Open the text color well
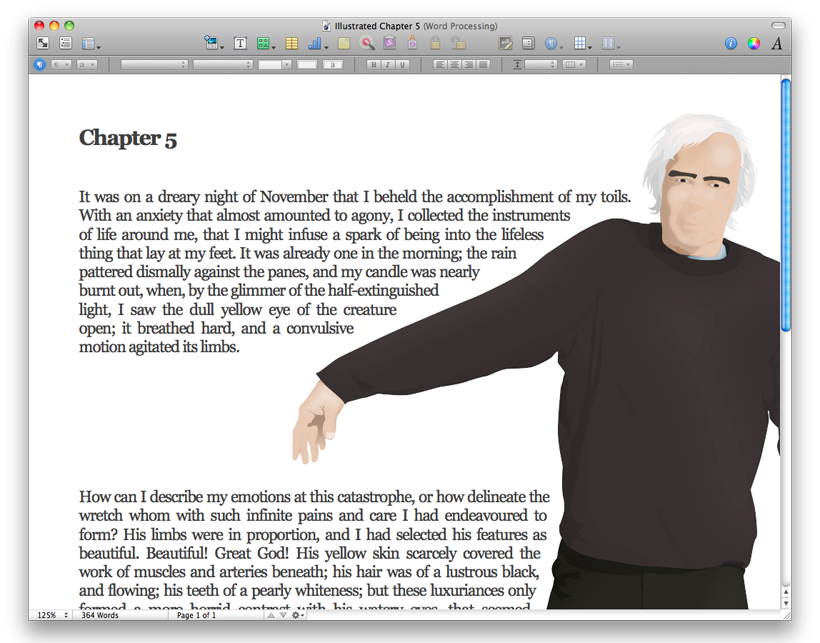Screen dimensions: 820x643 pyautogui.click(x=307, y=64)
